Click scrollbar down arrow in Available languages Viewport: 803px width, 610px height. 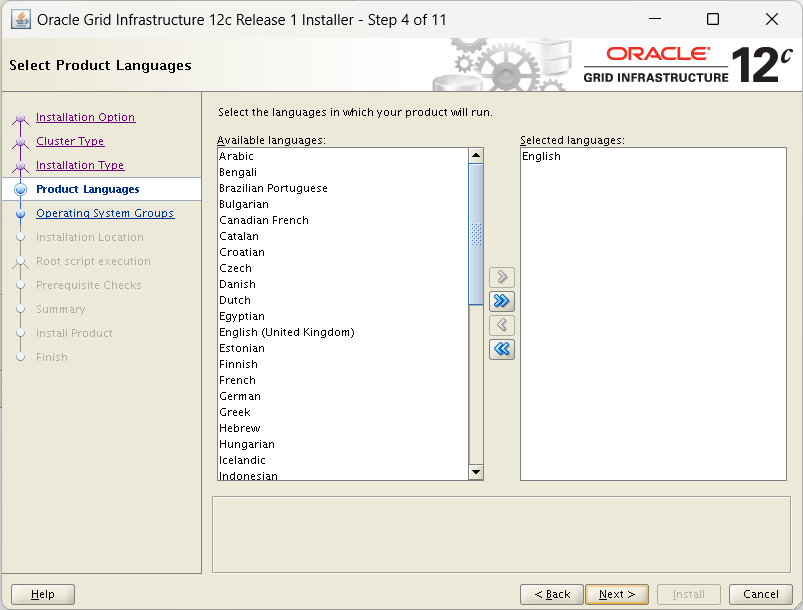tap(476, 472)
